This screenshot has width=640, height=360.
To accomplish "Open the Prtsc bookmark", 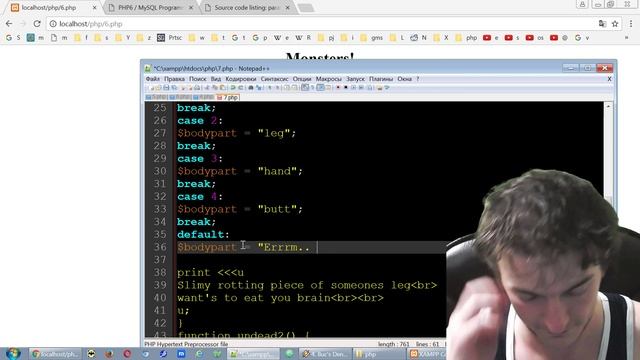I will point(170,38).
